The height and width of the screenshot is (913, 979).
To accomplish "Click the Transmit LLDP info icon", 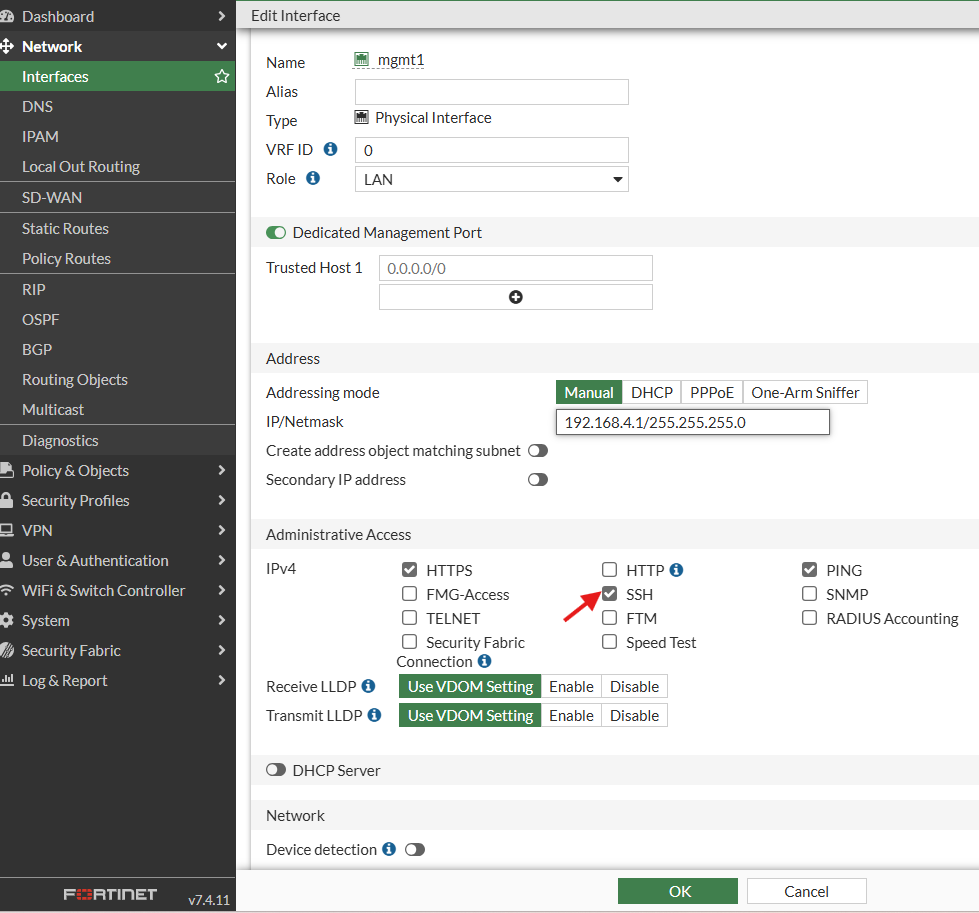I will [375, 714].
